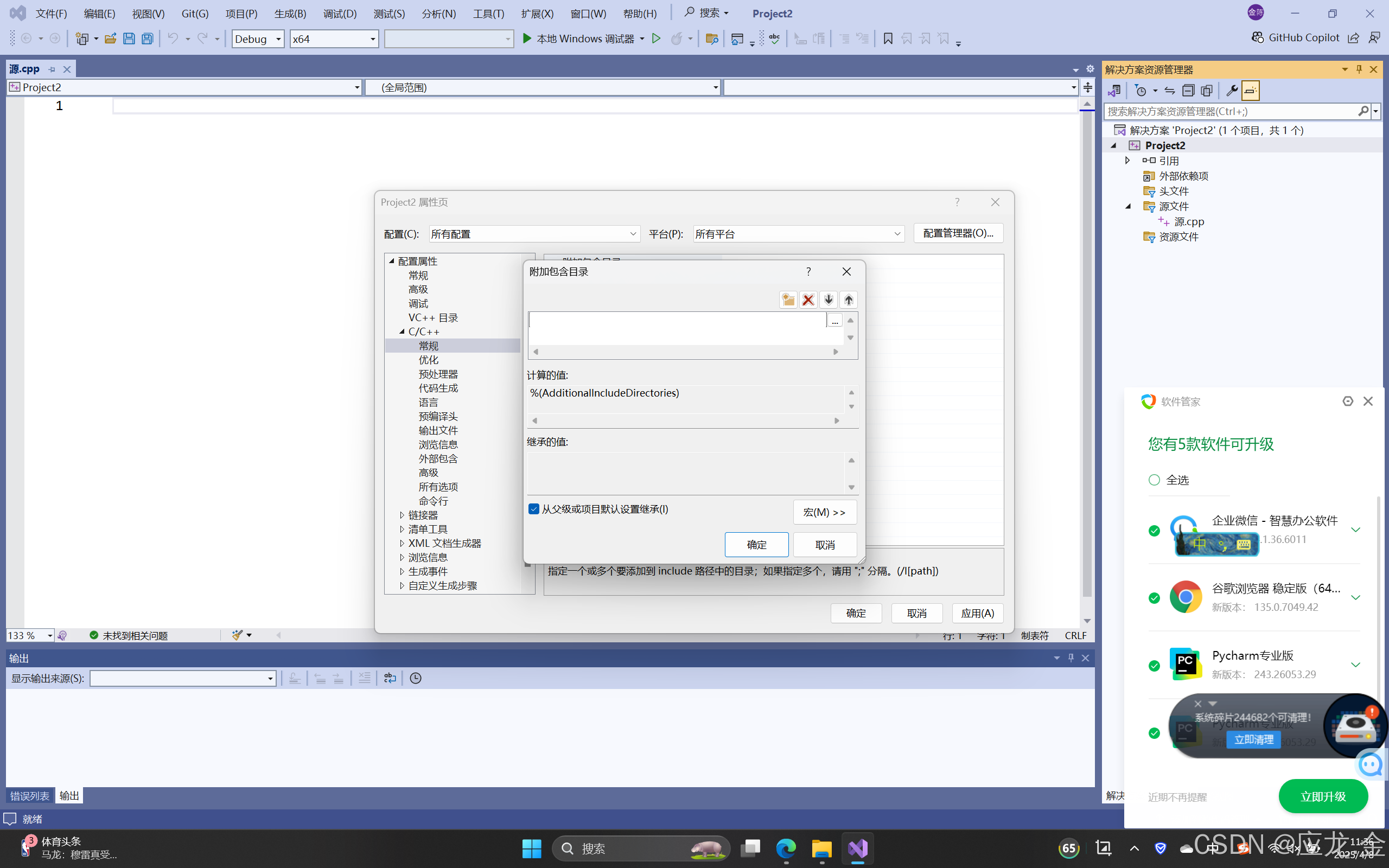This screenshot has height=868, width=1389.
Task: Move the include path up
Action: coord(849,299)
